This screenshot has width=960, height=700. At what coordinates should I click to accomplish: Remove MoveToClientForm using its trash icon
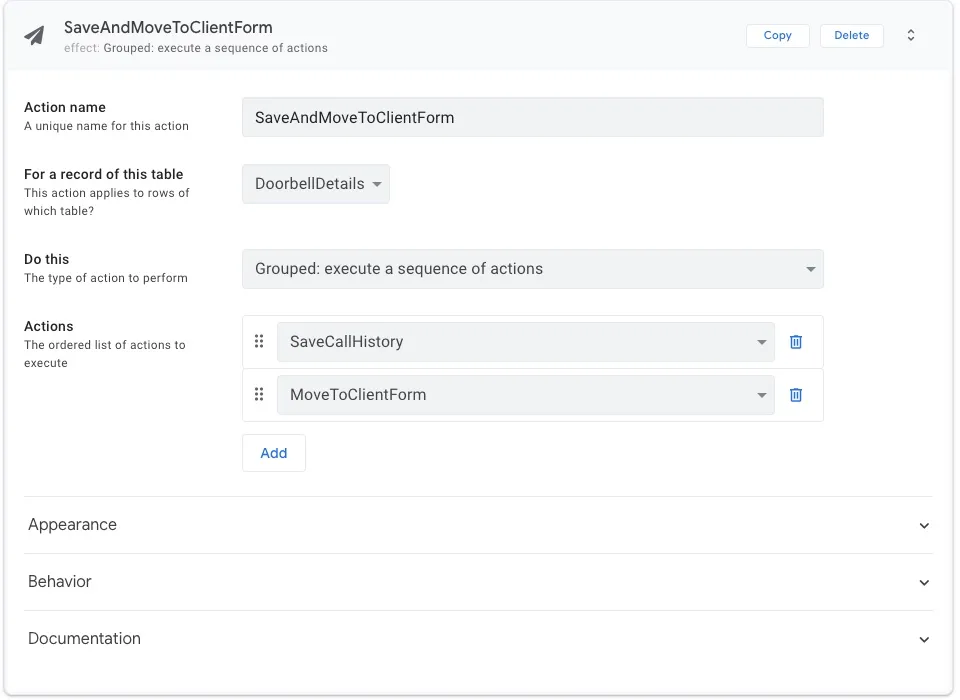click(796, 395)
